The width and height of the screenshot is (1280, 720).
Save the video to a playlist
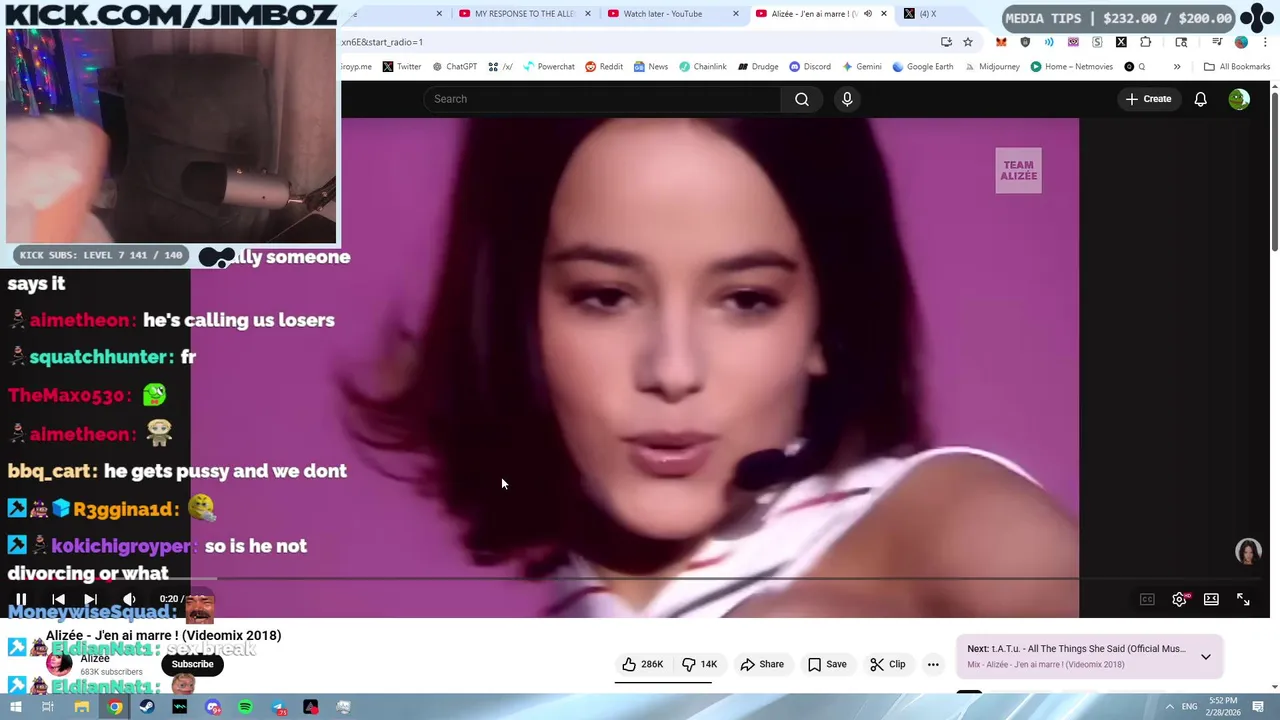click(826, 664)
